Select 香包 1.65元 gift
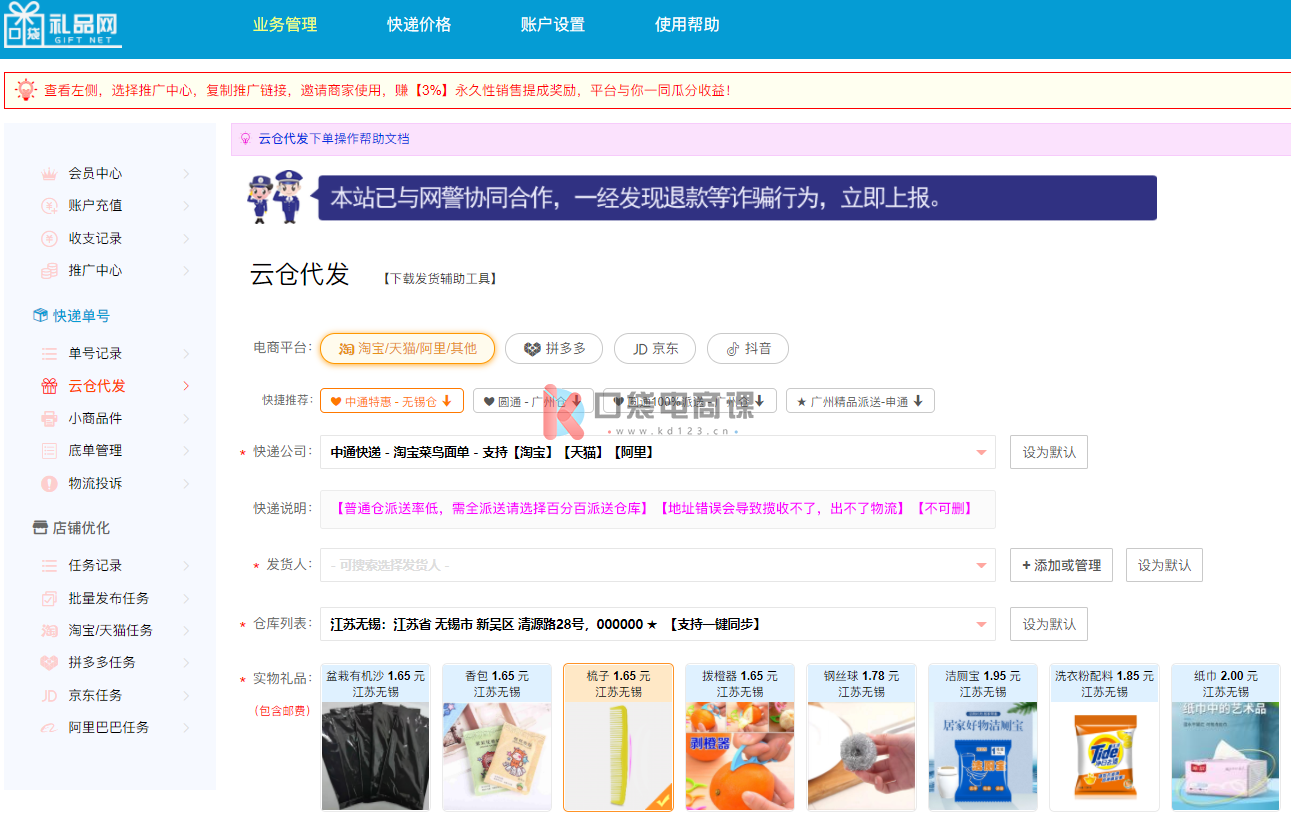The image size is (1291, 827). tap(497, 737)
